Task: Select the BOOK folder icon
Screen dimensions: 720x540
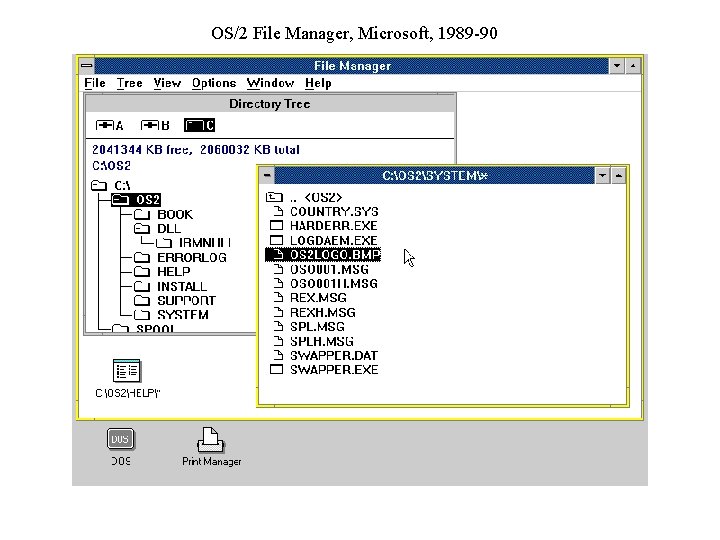Action: pyautogui.click(x=142, y=214)
